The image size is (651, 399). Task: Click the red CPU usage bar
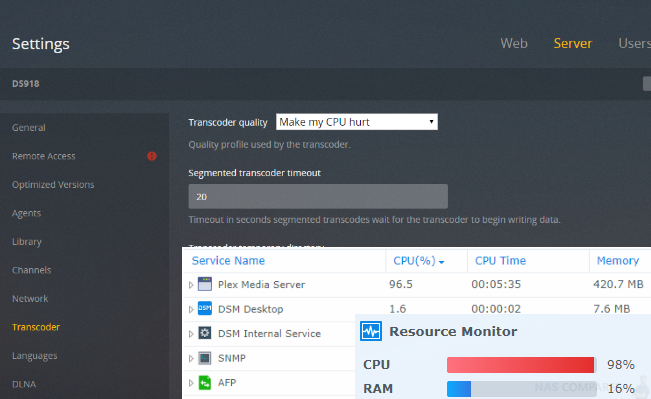pyautogui.click(x=520, y=365)
